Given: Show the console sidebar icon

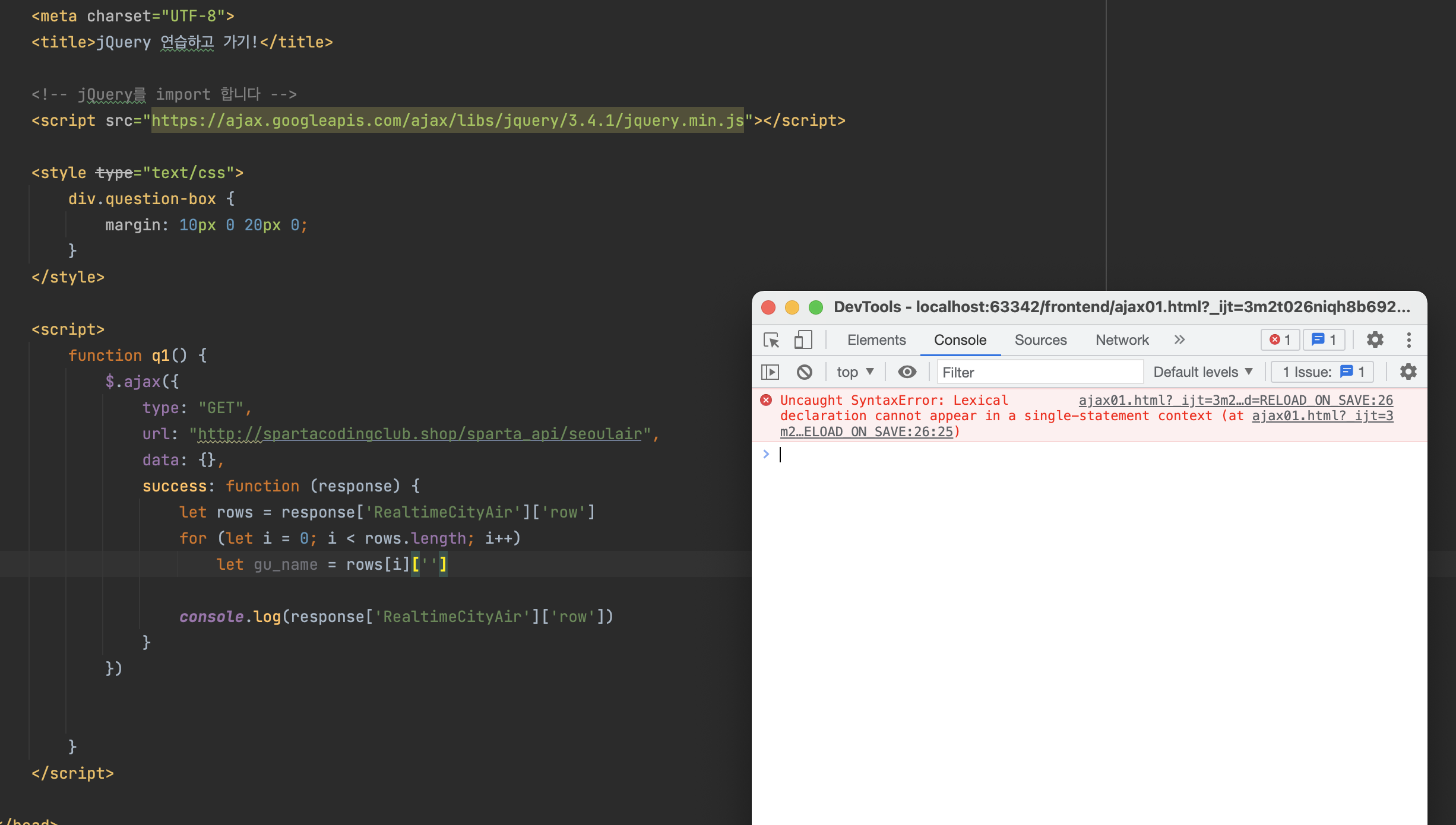Looking at the screenshot, I should pos(770,372).
